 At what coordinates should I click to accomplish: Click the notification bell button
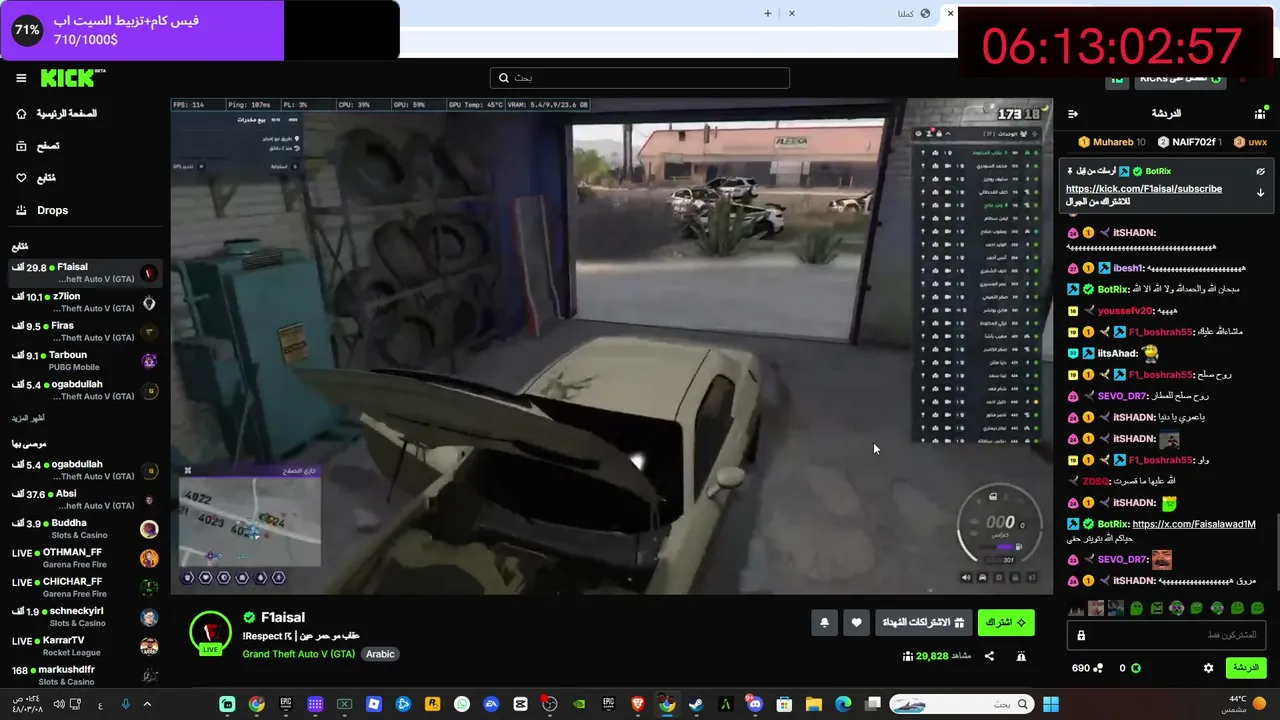[824, 623]
